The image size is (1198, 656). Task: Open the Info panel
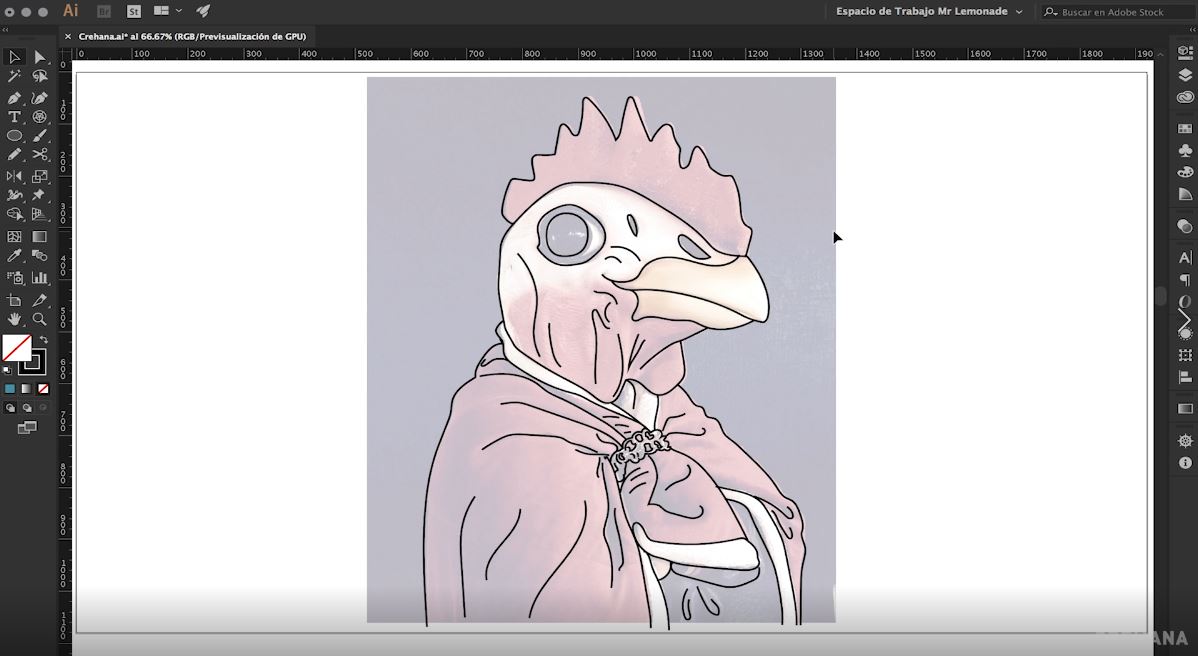1185,463
